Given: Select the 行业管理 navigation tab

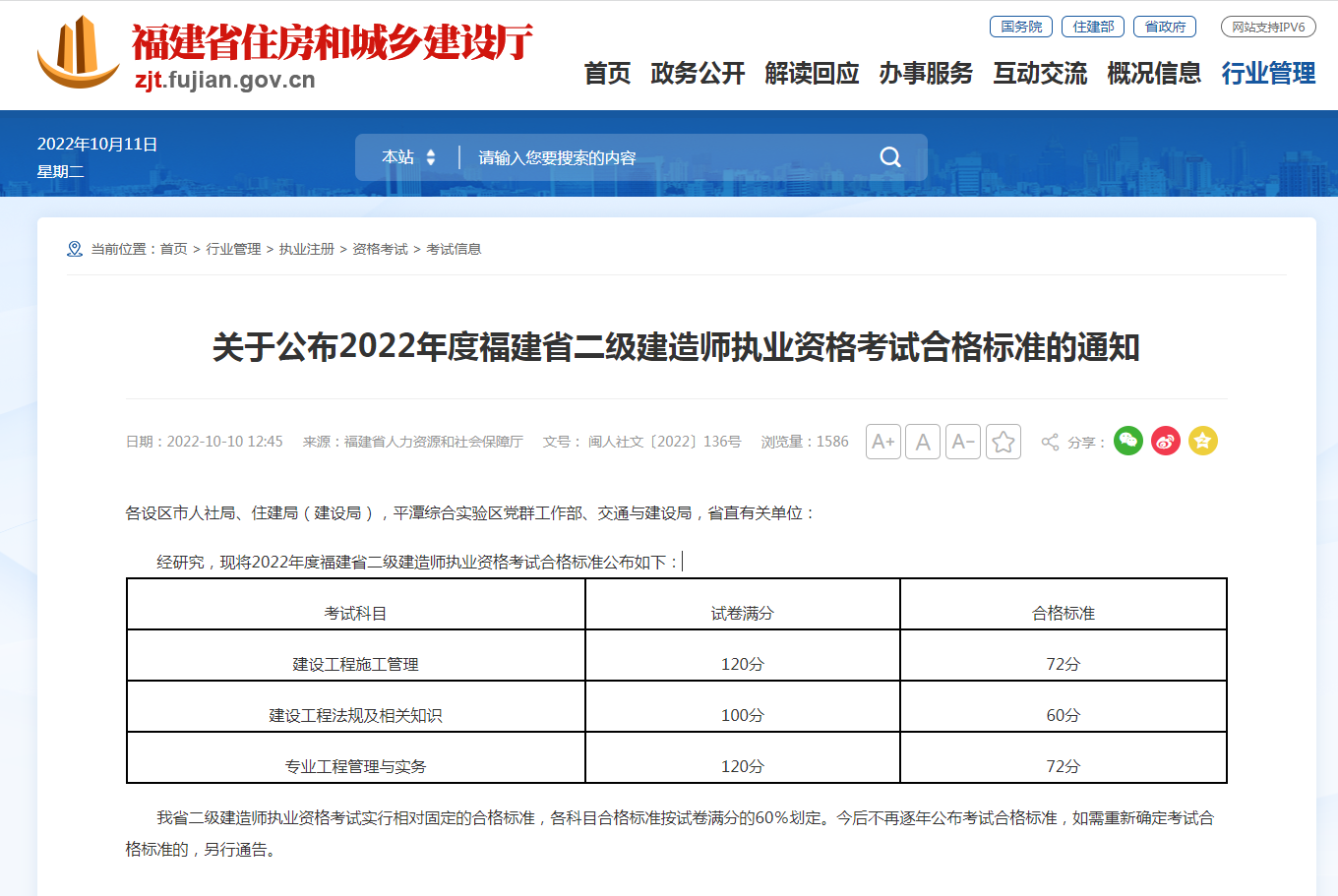Looking at the screenshot, I should (x=1268, y=74).
